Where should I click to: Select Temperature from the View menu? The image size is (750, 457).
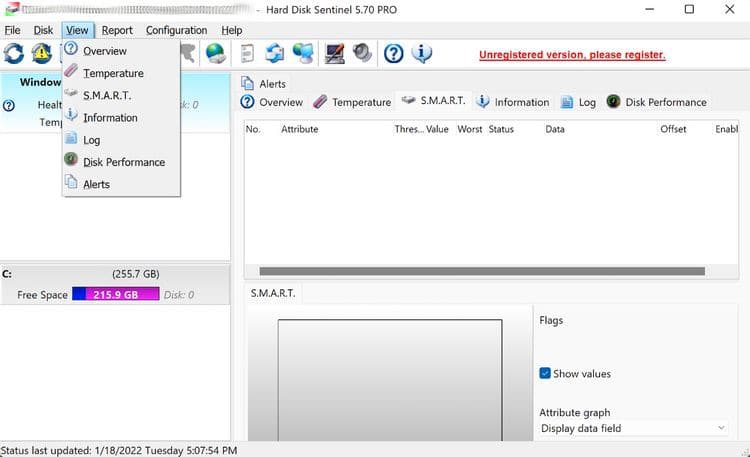[x=113, y=73]
